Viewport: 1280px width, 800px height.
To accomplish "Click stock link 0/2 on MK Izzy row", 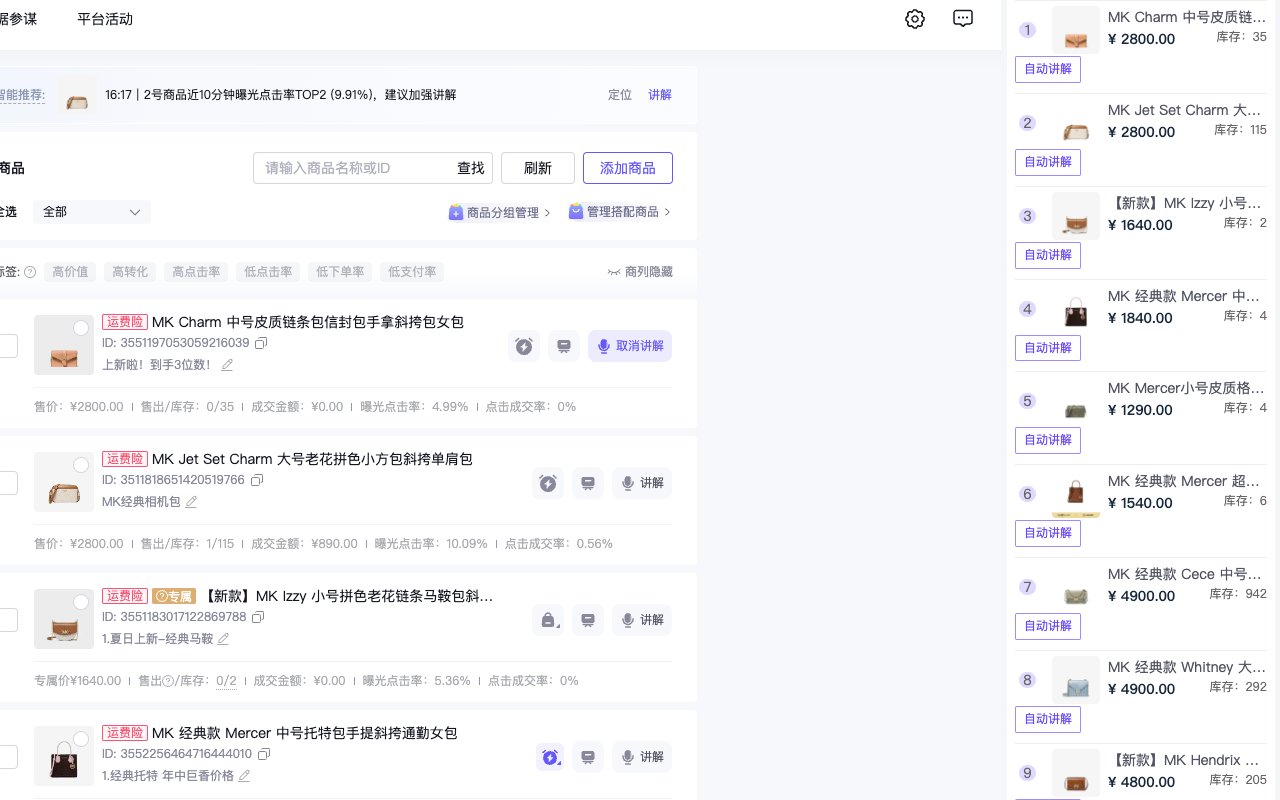I will [x=226, y=681].
